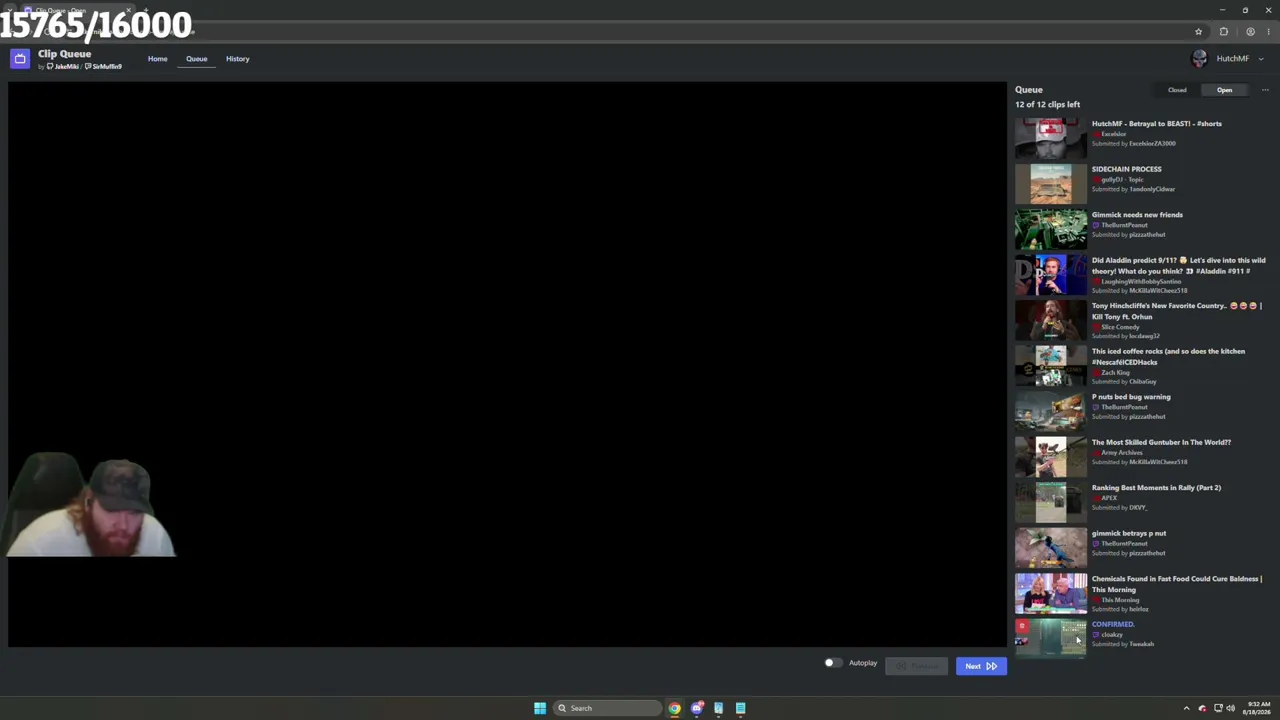Screen dimensions: 1280x720
Task: Click 'The Most Skilled Guntuber In The World??' title
Action: click(x=1161, y=442)
